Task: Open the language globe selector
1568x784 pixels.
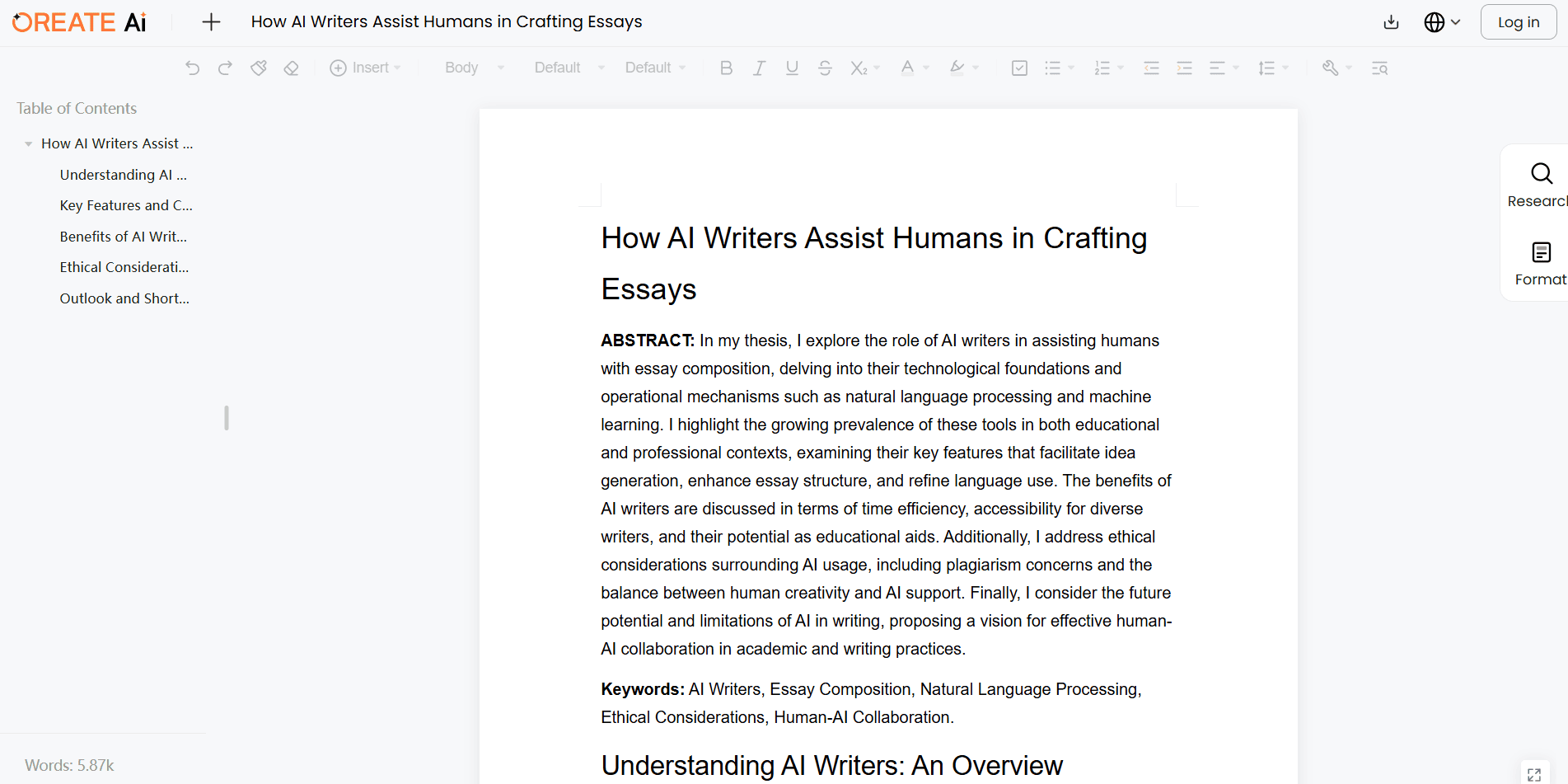Action: point(1443,22)
